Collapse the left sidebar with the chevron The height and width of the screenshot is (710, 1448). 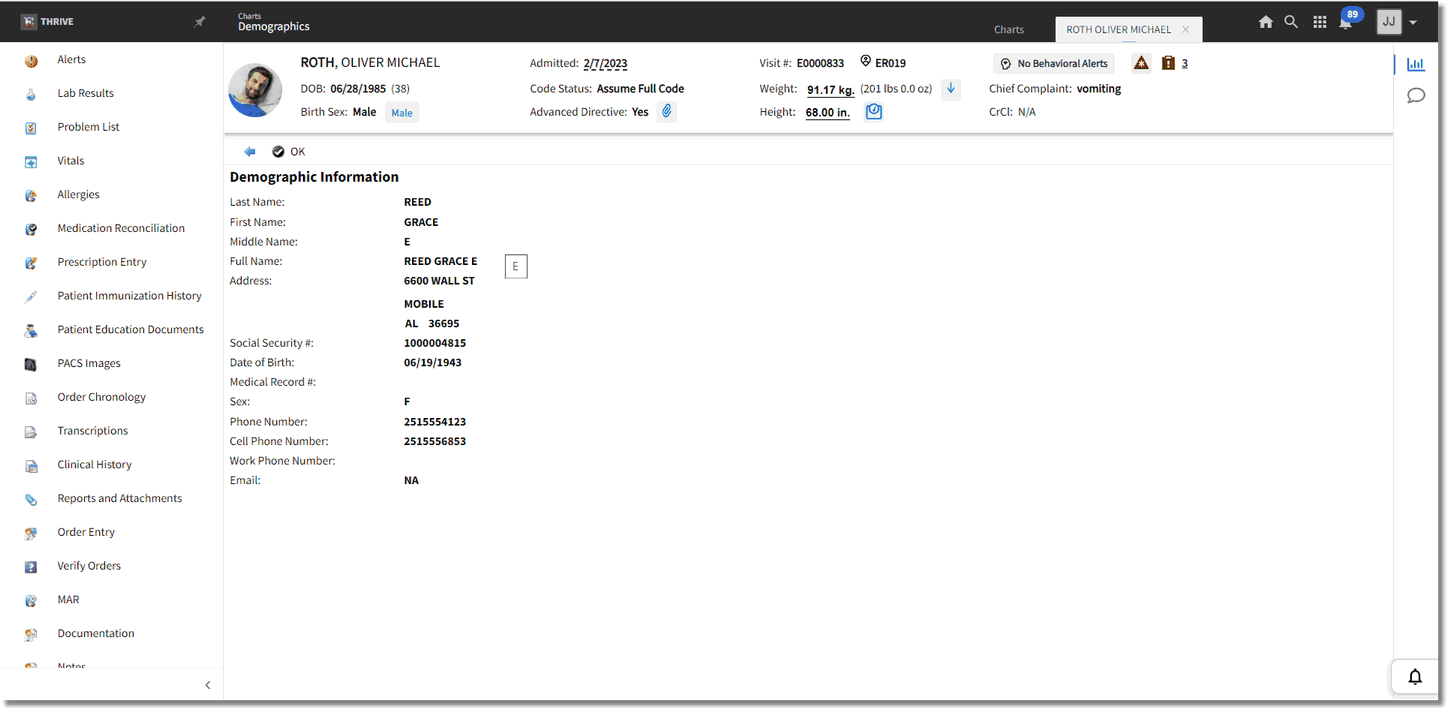[208, 685]
